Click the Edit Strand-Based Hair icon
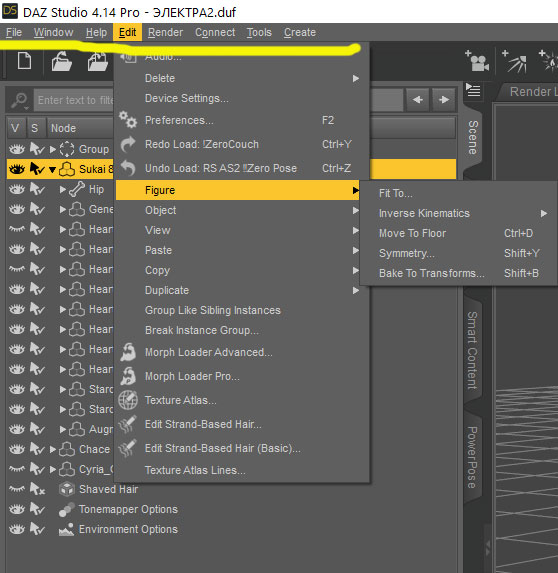 point(128,424)
